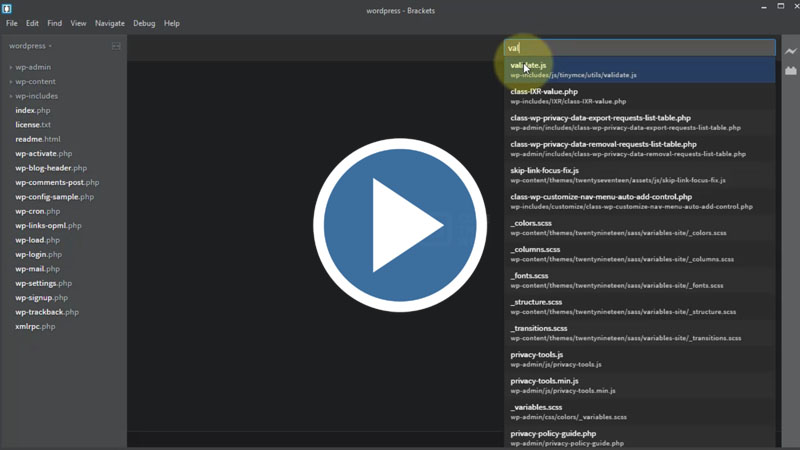Screen dimensions: 800x450
Task: Open the Debug menu
Action: 144,23
